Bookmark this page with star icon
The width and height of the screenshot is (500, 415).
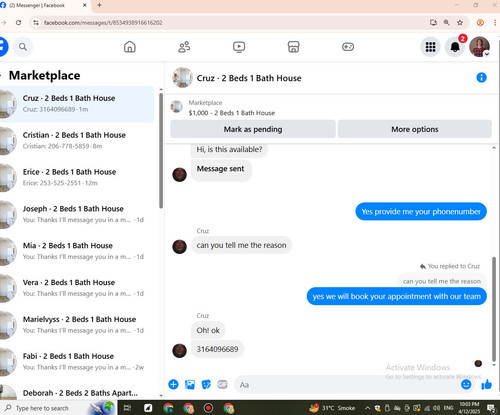[460, 23]
